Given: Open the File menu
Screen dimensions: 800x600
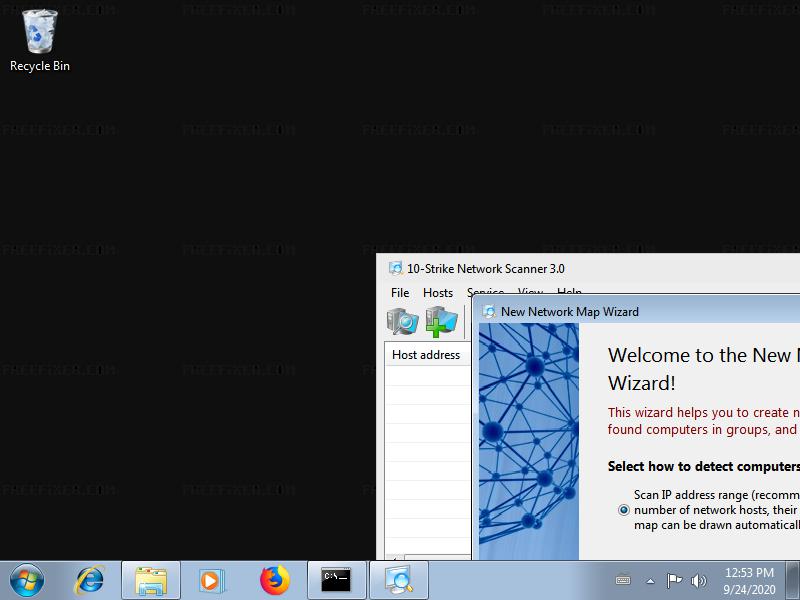Looking at the screenshot, I should coord(400,293).
